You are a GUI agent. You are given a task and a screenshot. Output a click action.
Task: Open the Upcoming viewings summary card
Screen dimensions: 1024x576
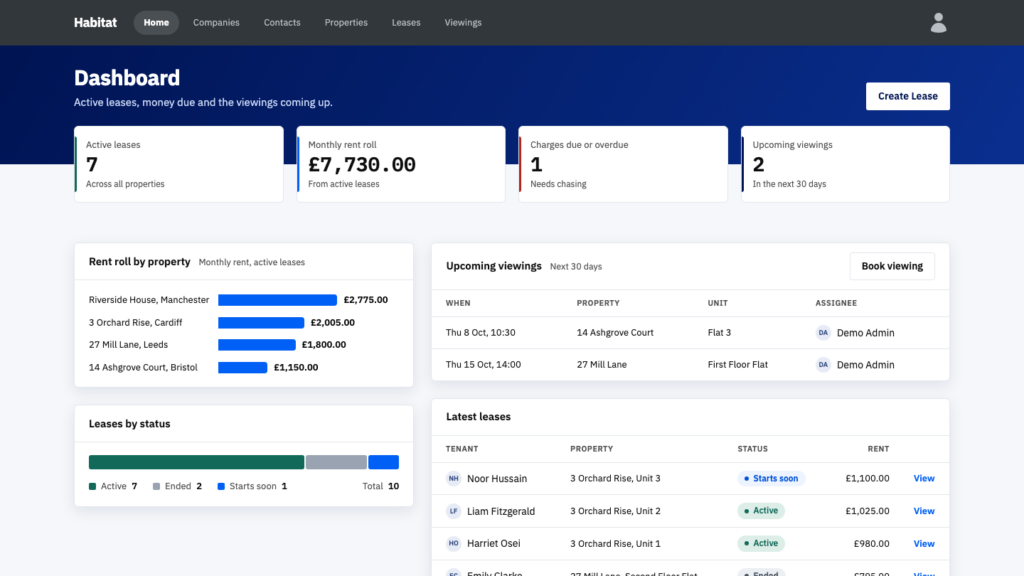[846, 164]
